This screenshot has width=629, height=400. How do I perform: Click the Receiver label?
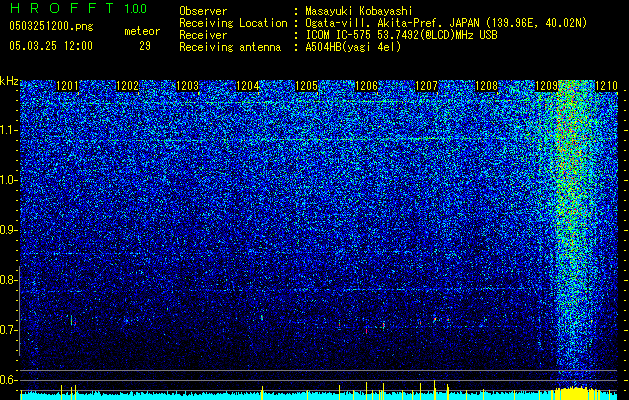(x=203, y=35)
